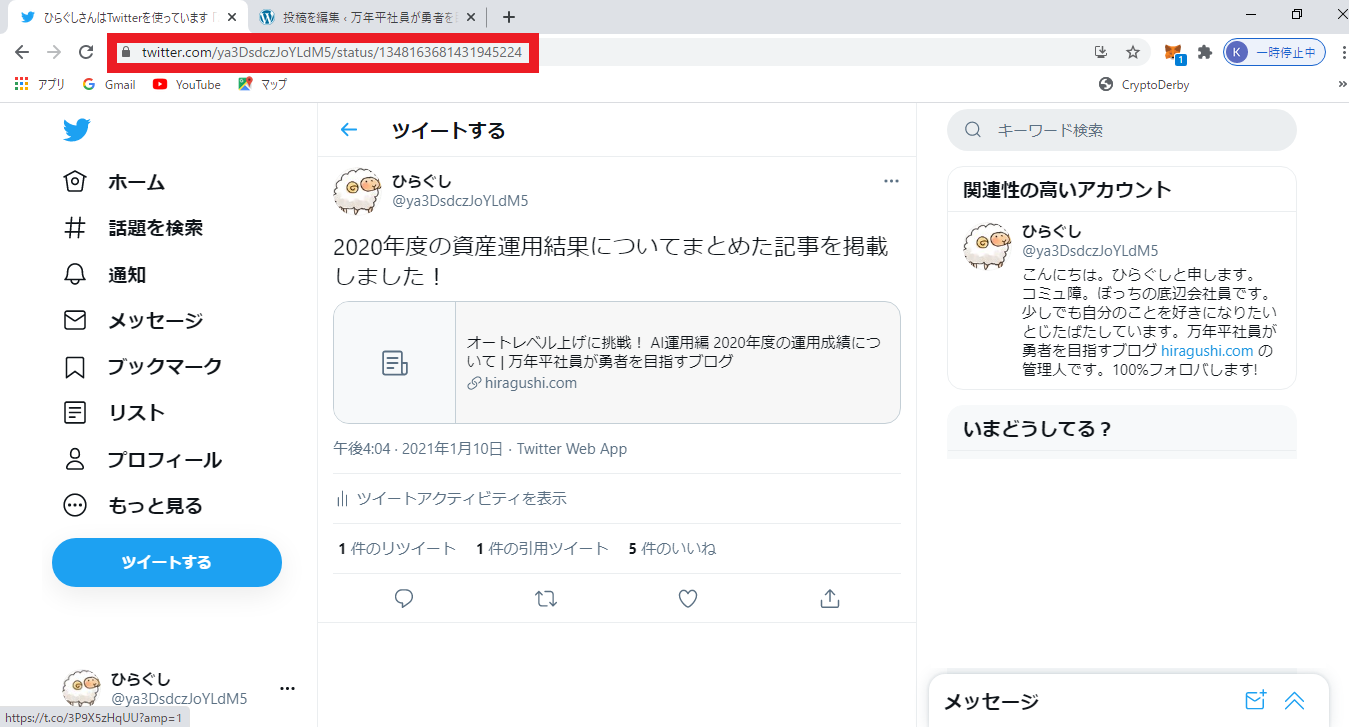Open the tweet's three-dot options menu
The image size is (1349, 727).
891,181
